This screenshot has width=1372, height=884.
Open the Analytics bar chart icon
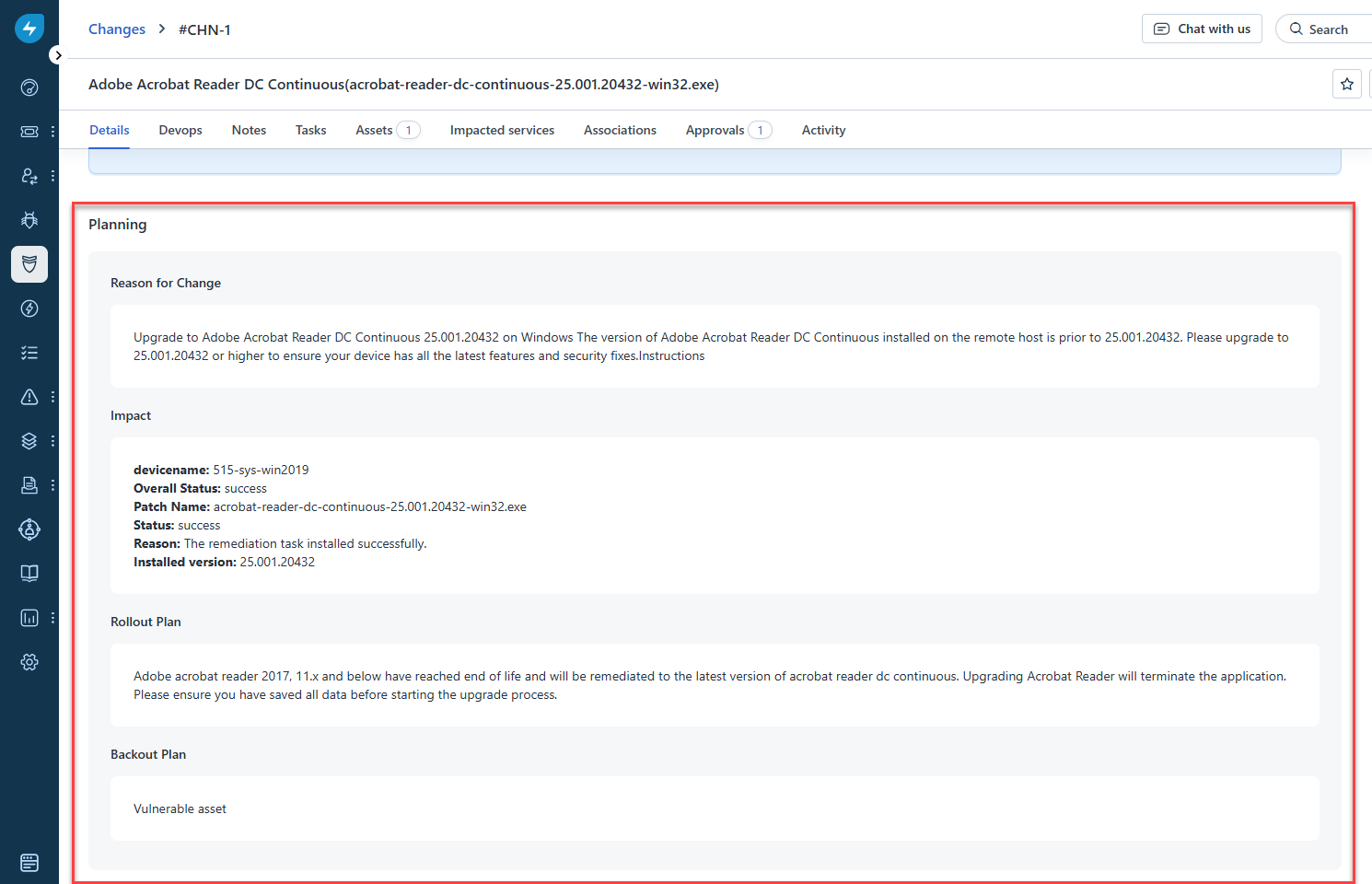click(x=29, y=618)
